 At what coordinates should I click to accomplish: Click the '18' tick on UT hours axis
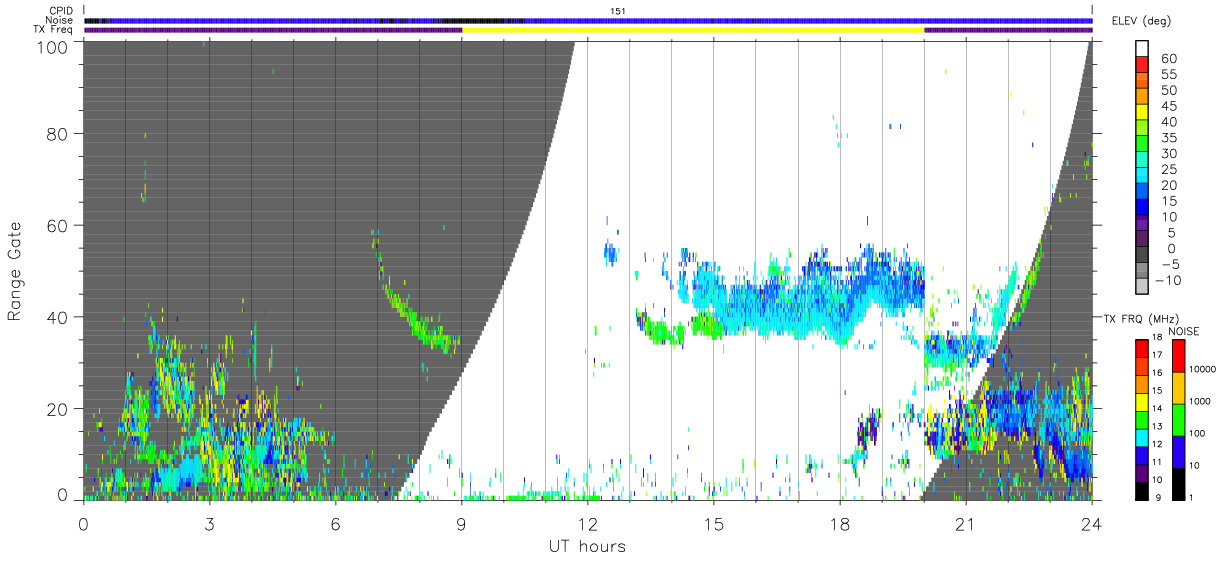click(840, 524)
